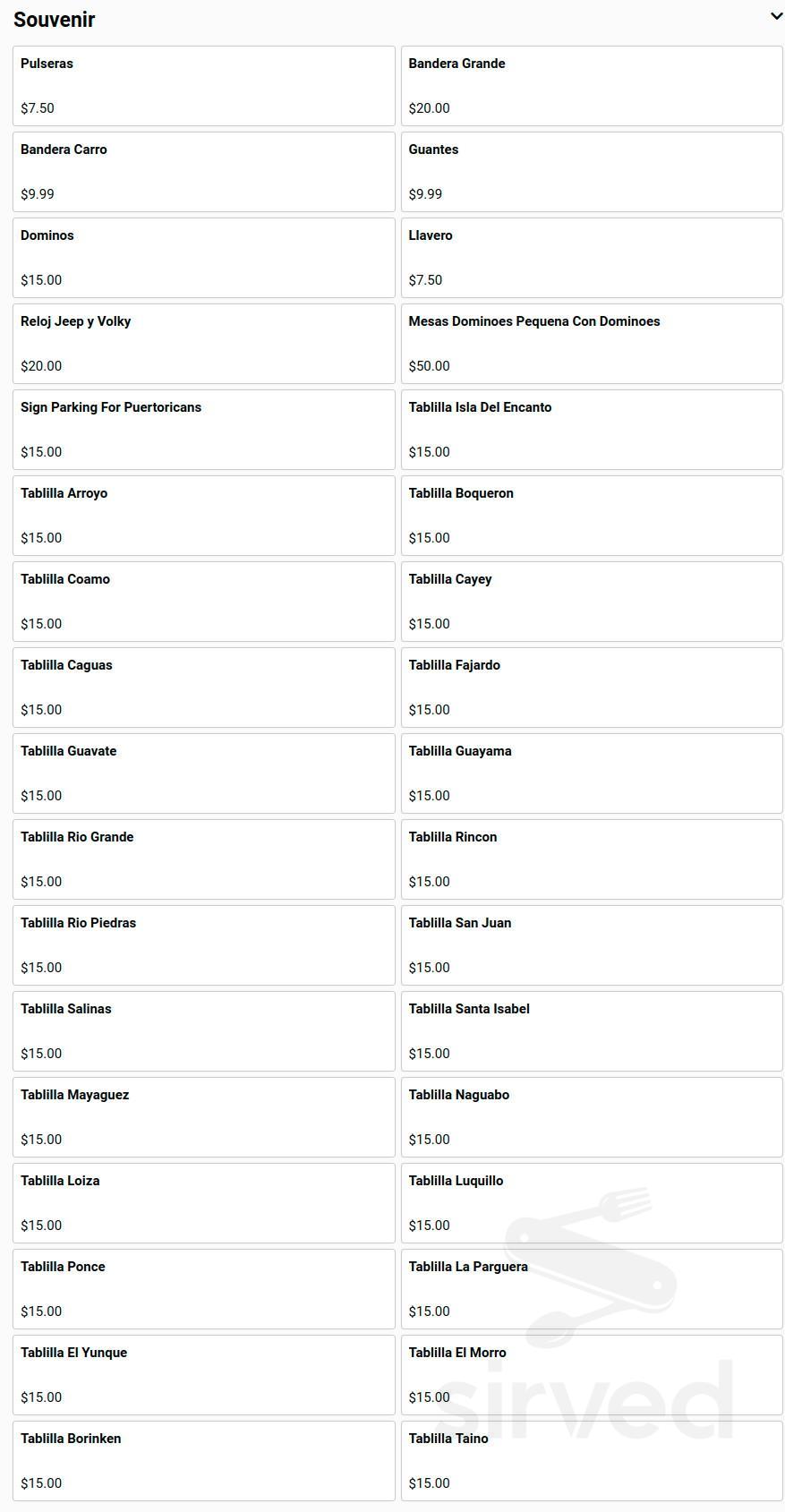This screenshot has height=1512, width=785.
Task: Select the Tablilla El Yunque card
Action: pyautogui.click(x=204, y=1375)
